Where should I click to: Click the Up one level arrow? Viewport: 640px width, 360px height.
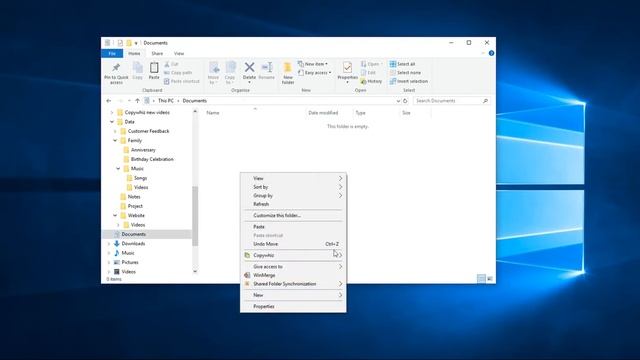click(x=137, y=101)
